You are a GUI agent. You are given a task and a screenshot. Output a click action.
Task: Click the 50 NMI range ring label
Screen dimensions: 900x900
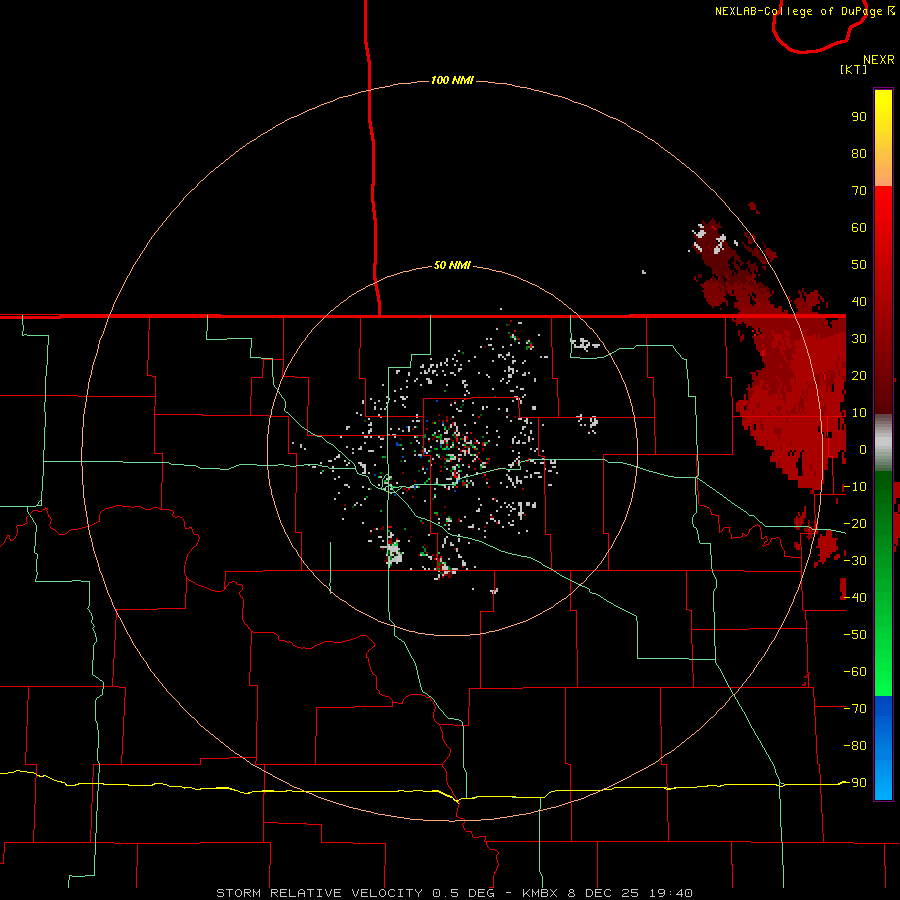click(x=452, y=265)
